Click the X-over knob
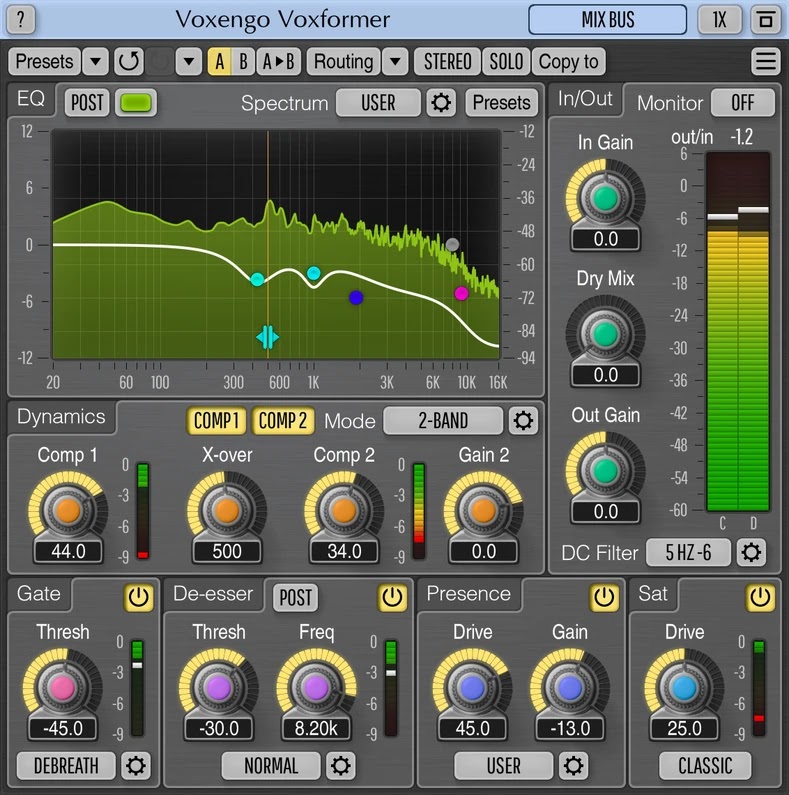The height and width of the screenshot is (795, 789). [227, 510]
